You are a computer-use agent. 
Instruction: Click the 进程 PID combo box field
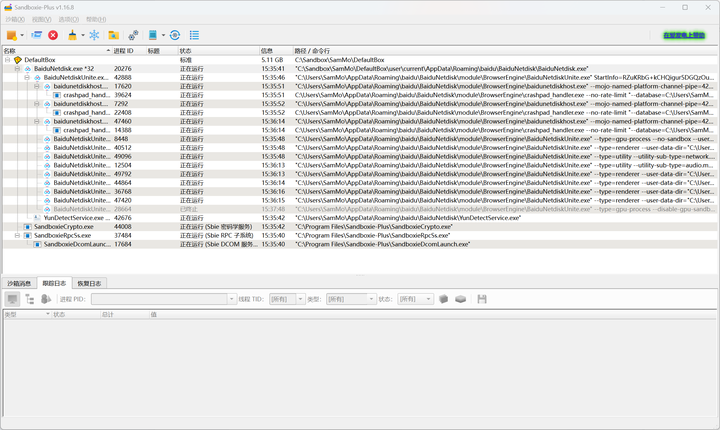pos(159,299)
